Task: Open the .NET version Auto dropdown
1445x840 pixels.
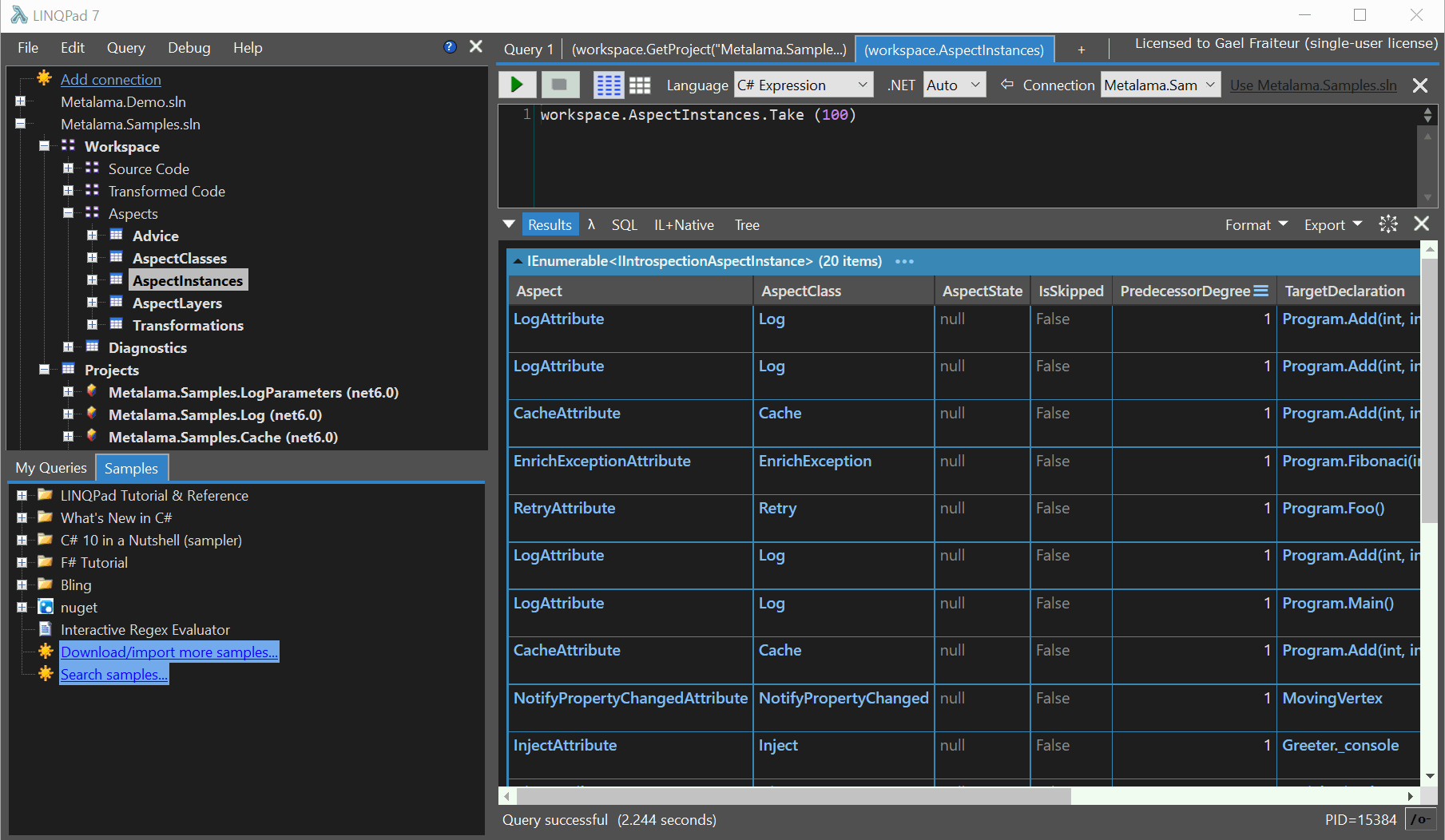Action: click(x=955, y=85)
